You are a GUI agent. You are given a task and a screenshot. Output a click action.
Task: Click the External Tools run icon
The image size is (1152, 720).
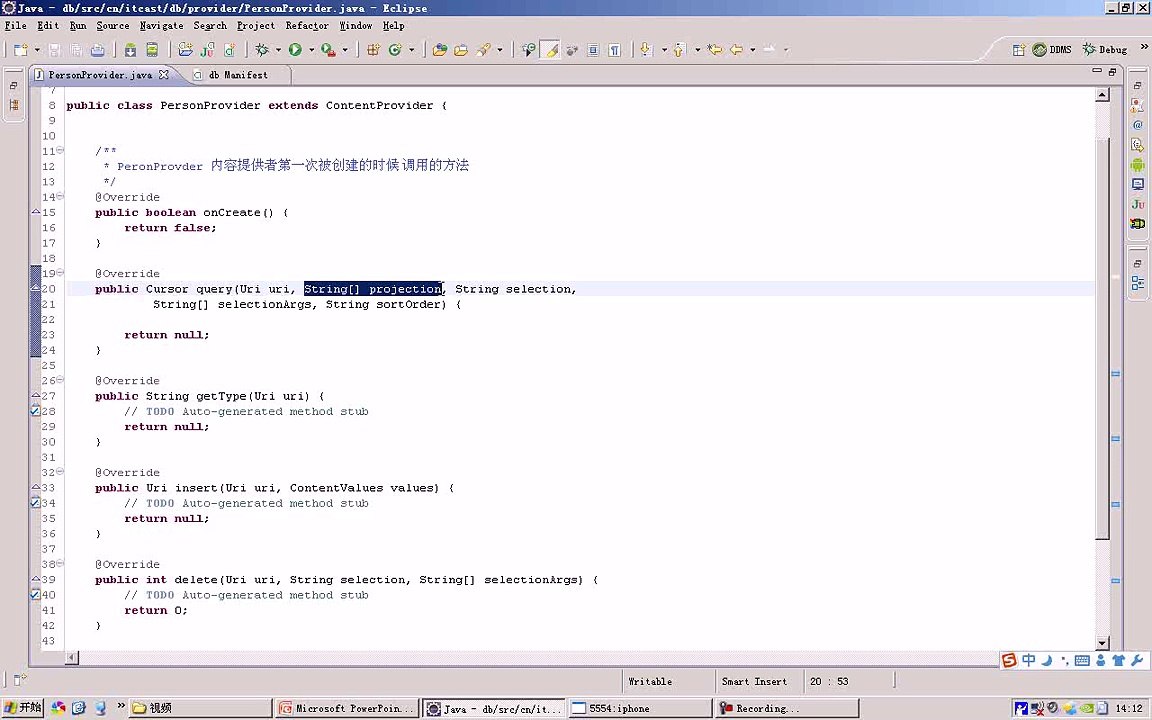(x=328, y=50)
